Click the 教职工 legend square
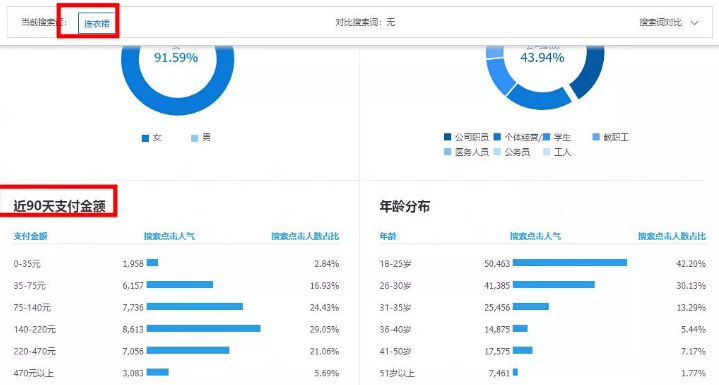The image size is (719, 385). pyautogui.click(x=596, y=137)
